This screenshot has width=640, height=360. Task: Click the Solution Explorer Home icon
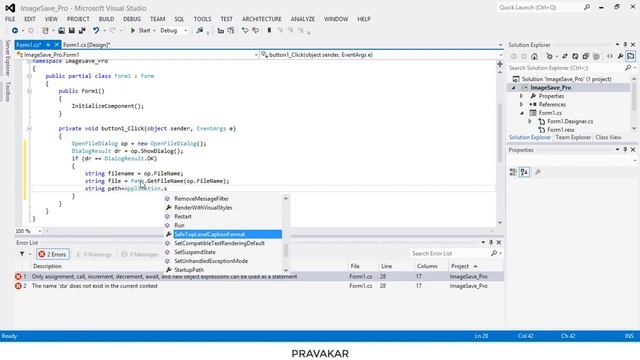click(534, 57)
